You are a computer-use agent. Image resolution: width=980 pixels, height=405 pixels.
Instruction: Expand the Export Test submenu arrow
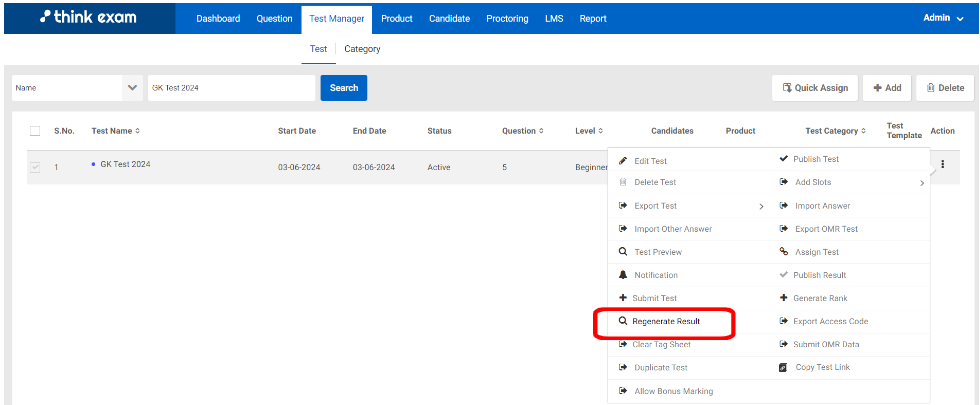(761, 206)
